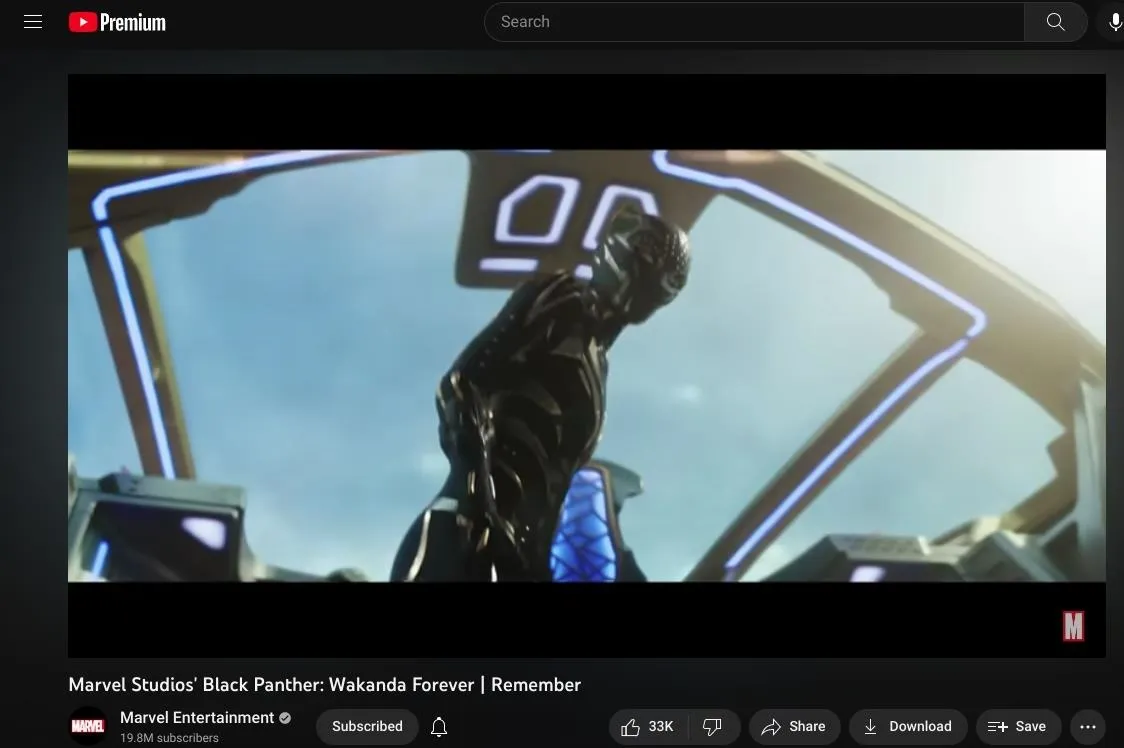
Task: Download the video
Action: tap(908, 726)
